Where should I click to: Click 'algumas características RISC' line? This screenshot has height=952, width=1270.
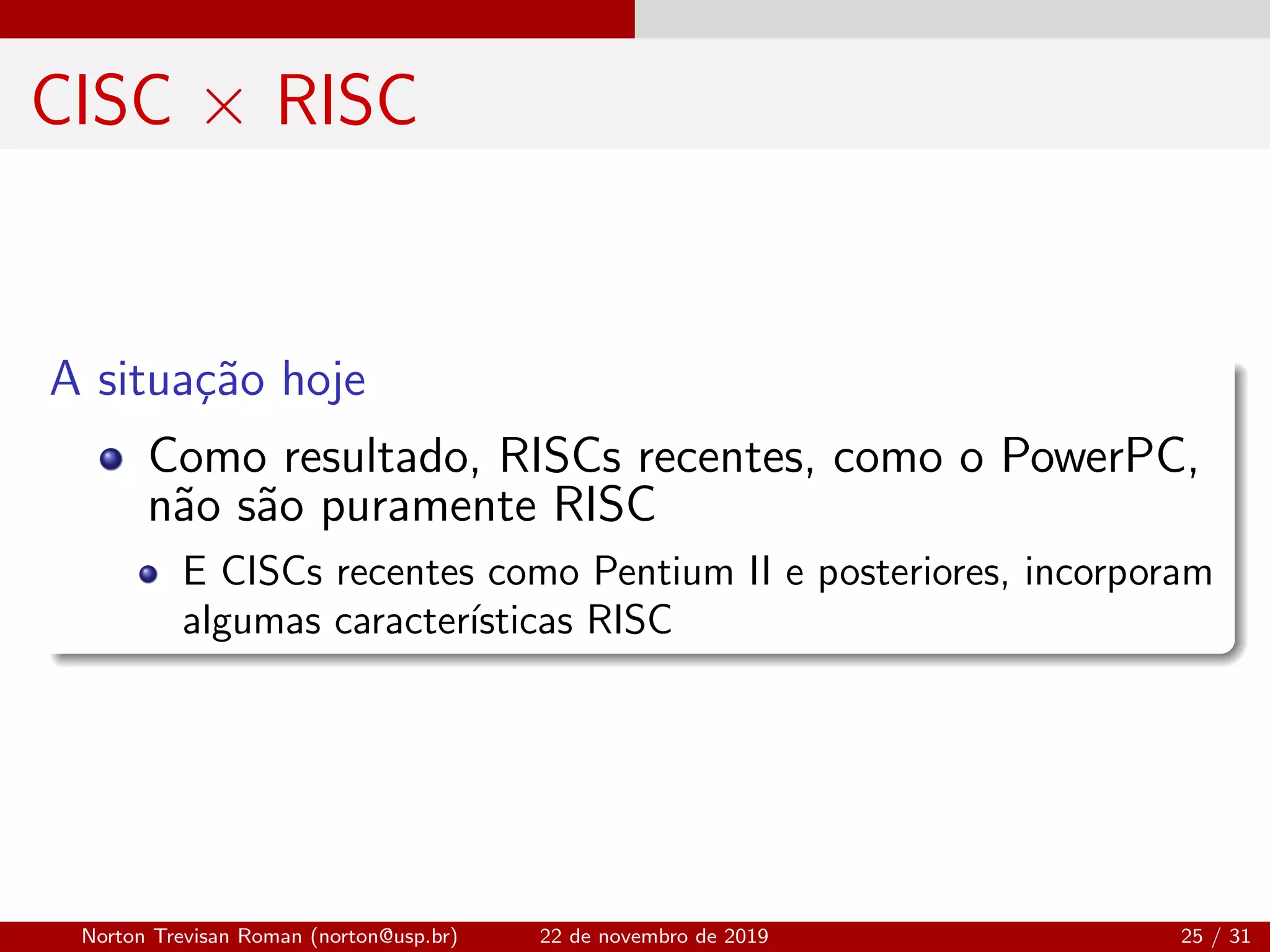pyautogui.click(x=427, y=620)
